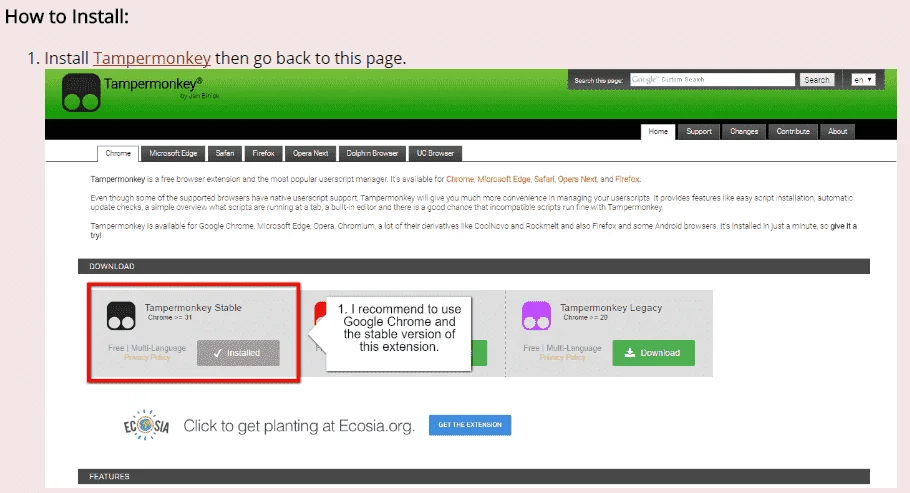The height and width of the screenshot is (493, 910).
Task: Click the orange Chrome link in description
Action: pos(460,179)
